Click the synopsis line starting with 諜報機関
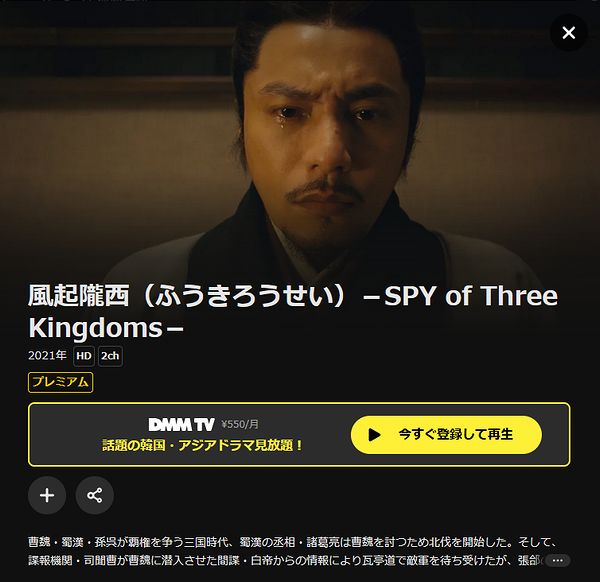The width and height of the screenshot is (600, 582). (285, 561)
